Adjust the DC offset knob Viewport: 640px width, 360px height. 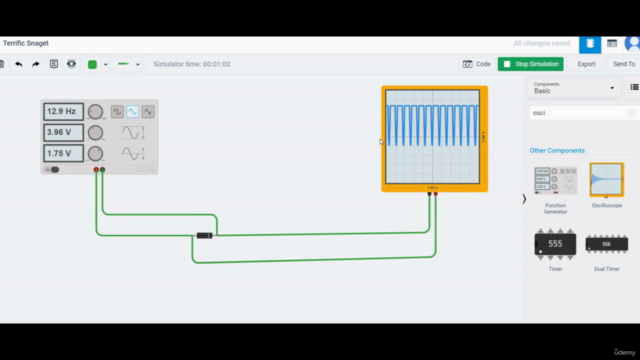[x=96, y=154]
